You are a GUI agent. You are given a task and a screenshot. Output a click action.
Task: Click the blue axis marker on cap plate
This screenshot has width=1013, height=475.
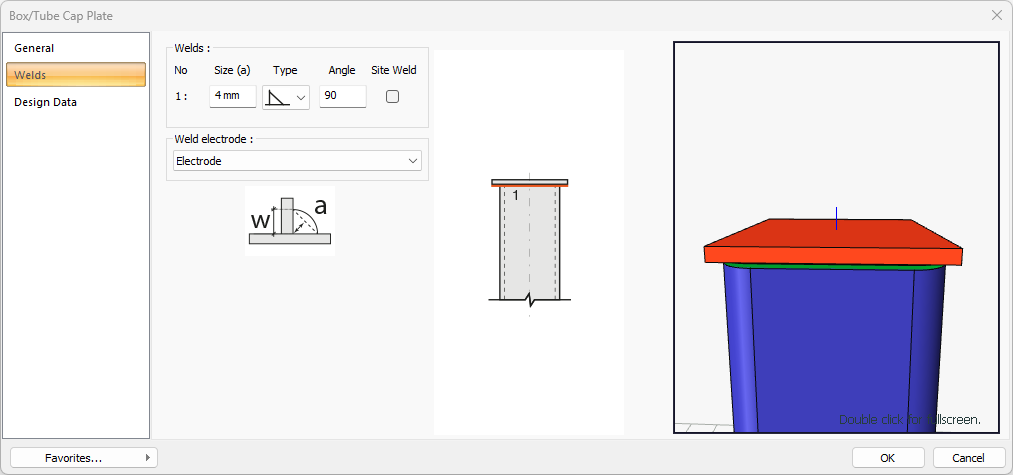coord(837,218)
